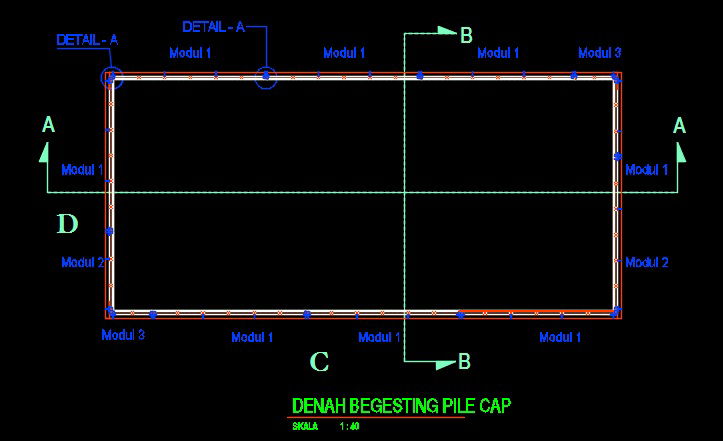Select the arrowhead pointing at the upper B letter

coord(447,30)
